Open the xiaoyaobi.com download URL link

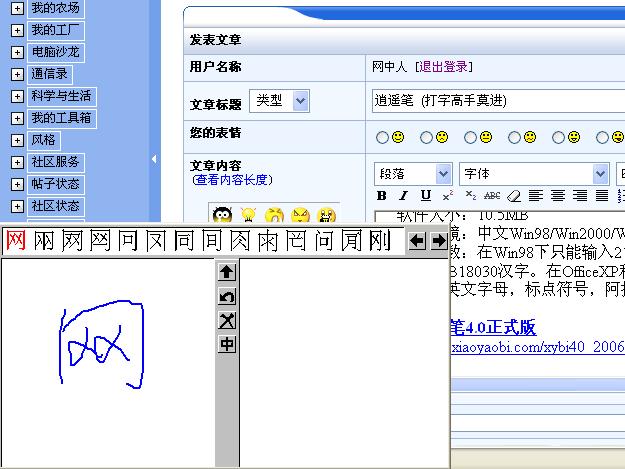(x=537, y=347)
